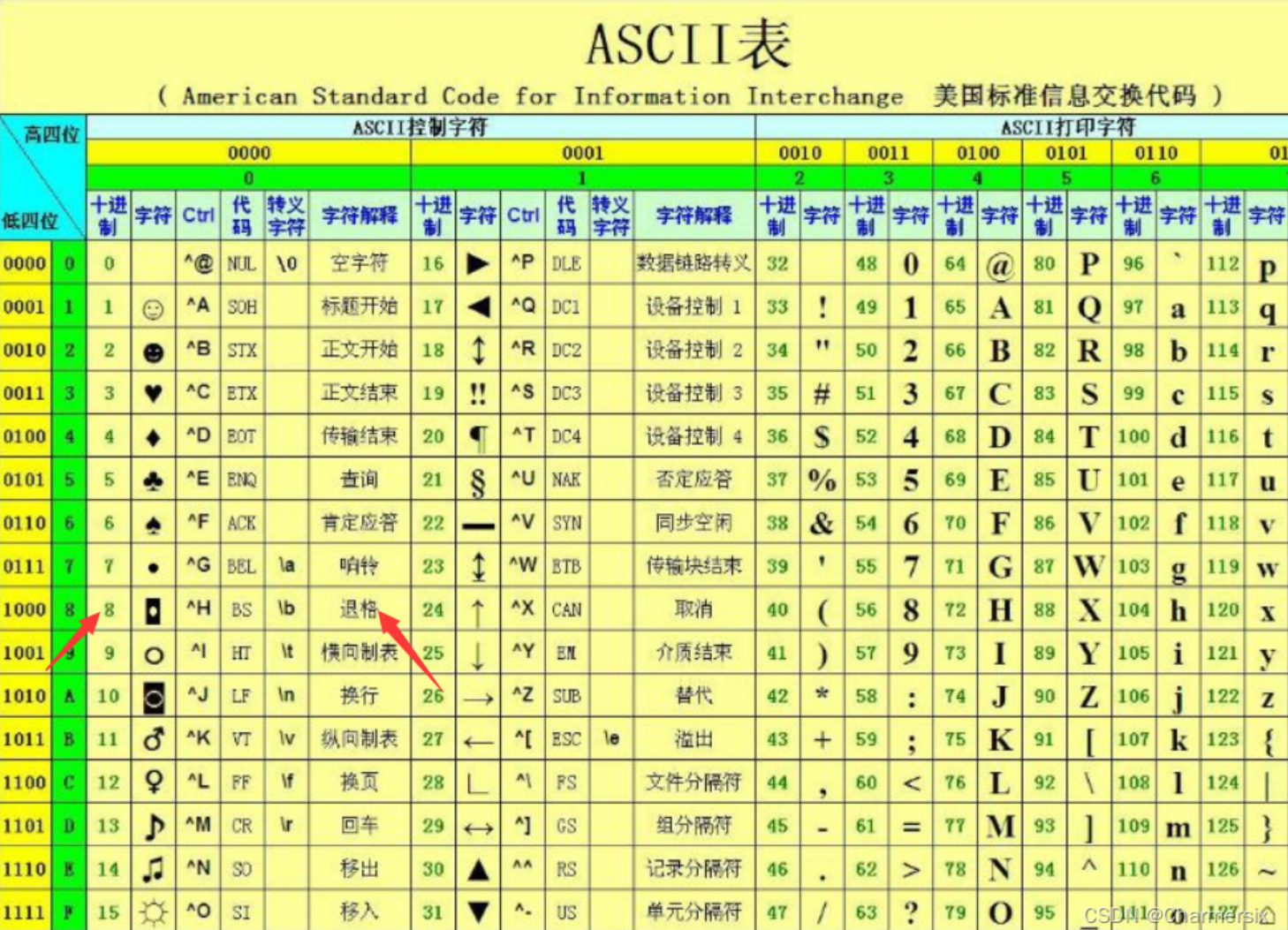
Task: Click the uppercase "W" character cell
Action: (1089, 566)
